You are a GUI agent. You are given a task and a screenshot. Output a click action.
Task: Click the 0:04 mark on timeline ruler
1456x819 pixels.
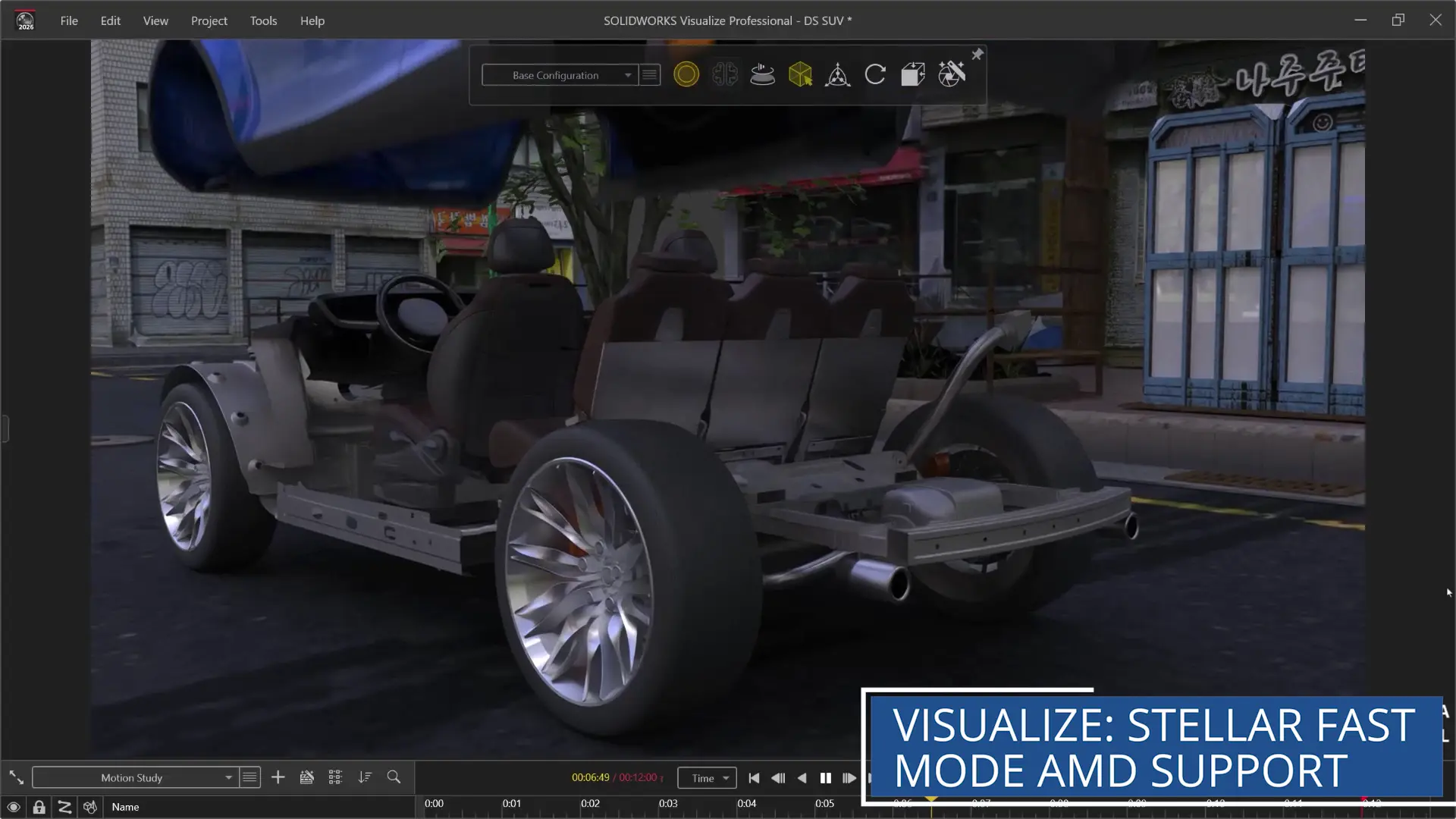(747, 804)
